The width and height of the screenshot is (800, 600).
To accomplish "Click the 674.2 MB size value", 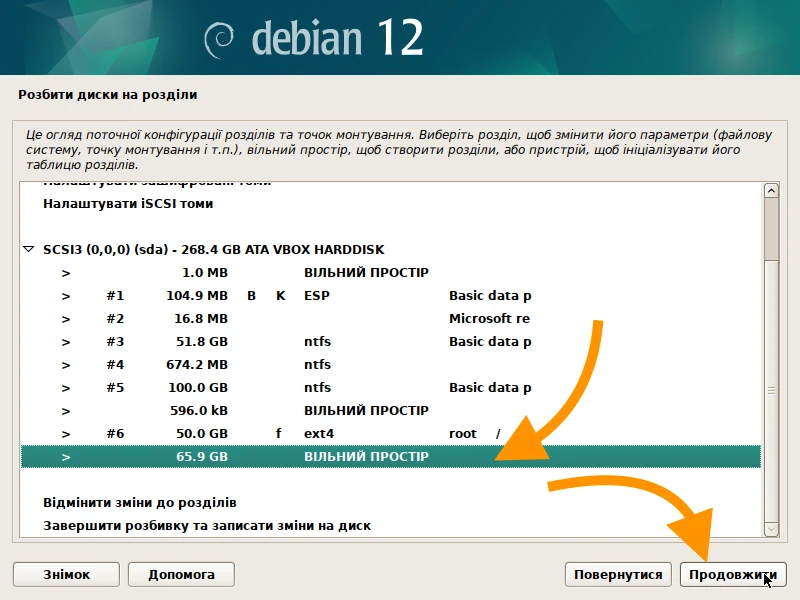I will (197, 364).
